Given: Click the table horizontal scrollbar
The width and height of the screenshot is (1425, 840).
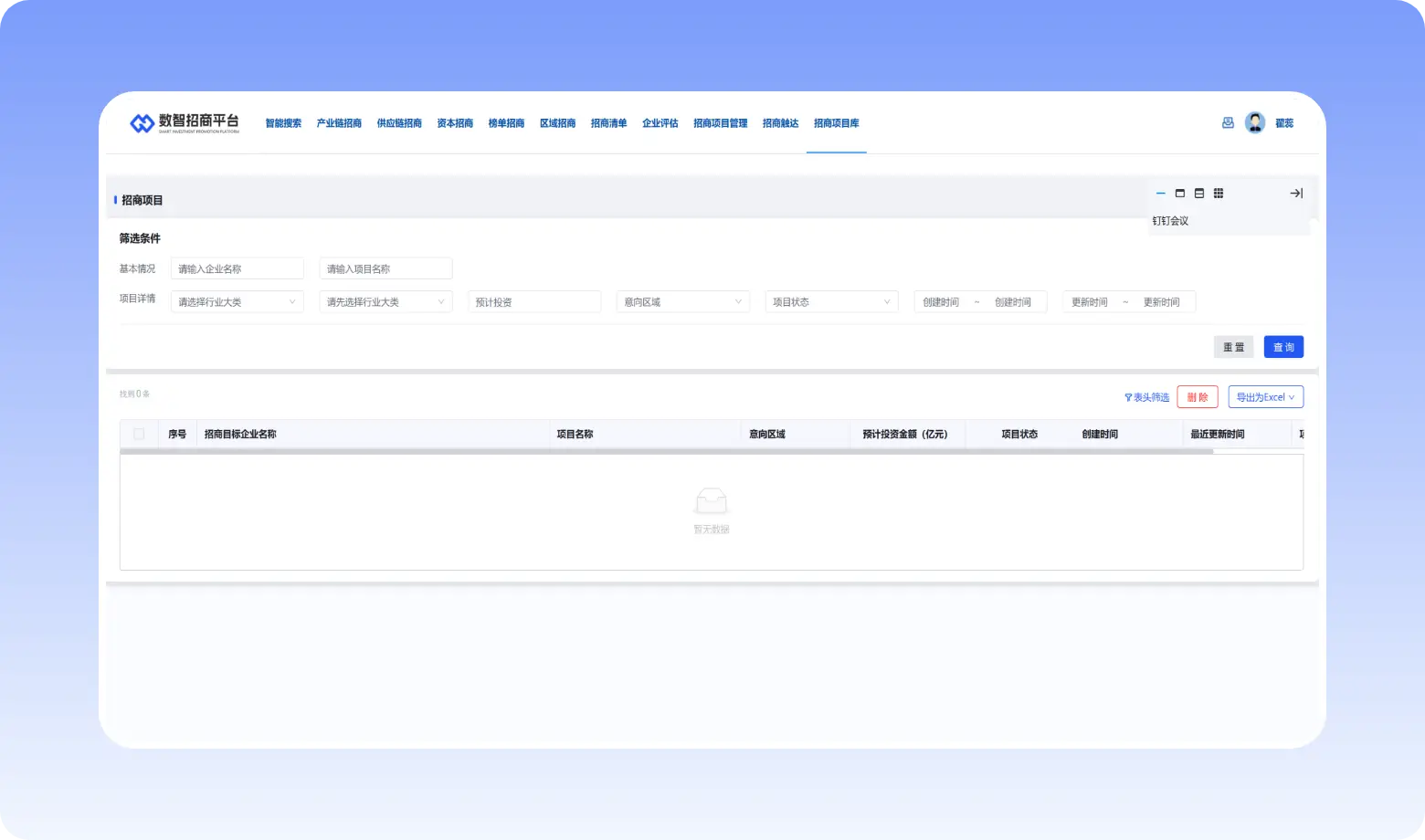Looking at the screenshot, I should [667, 451].
